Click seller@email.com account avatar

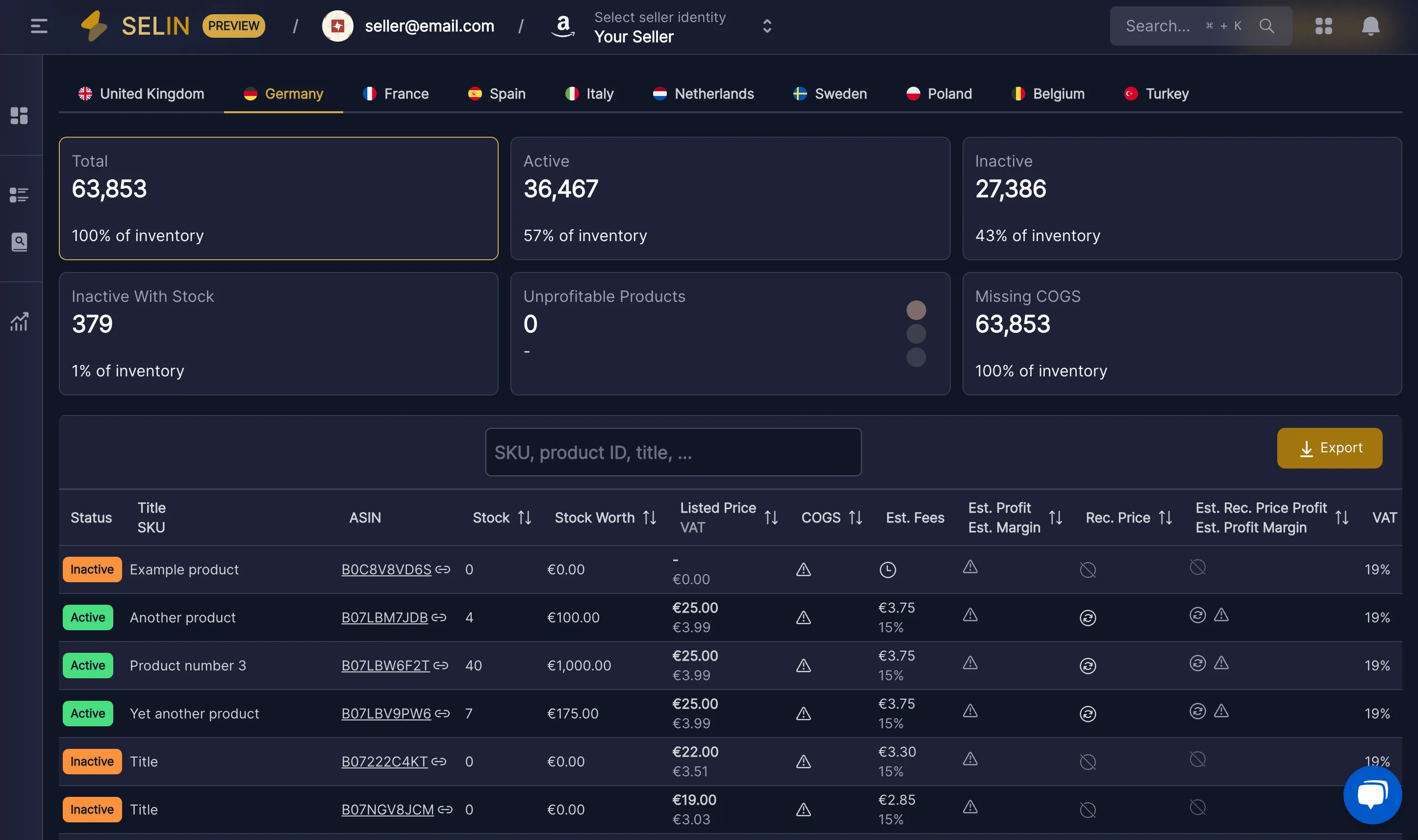[x=337, y=26]
